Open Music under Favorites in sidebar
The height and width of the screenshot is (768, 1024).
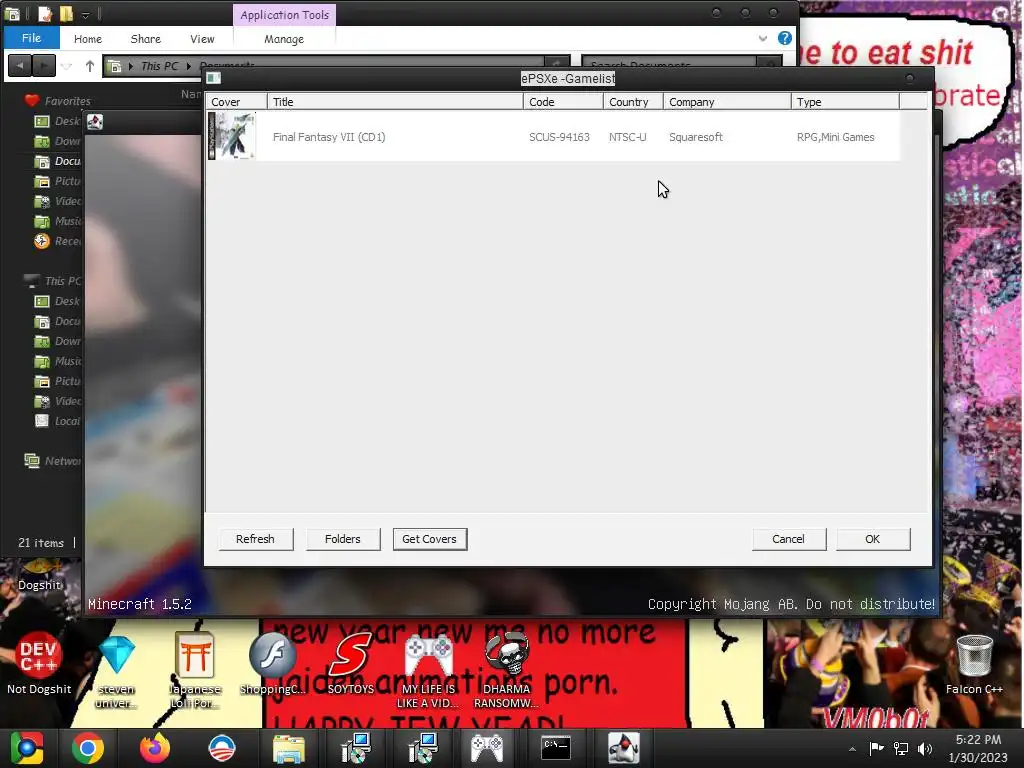[x=57, y=221]
